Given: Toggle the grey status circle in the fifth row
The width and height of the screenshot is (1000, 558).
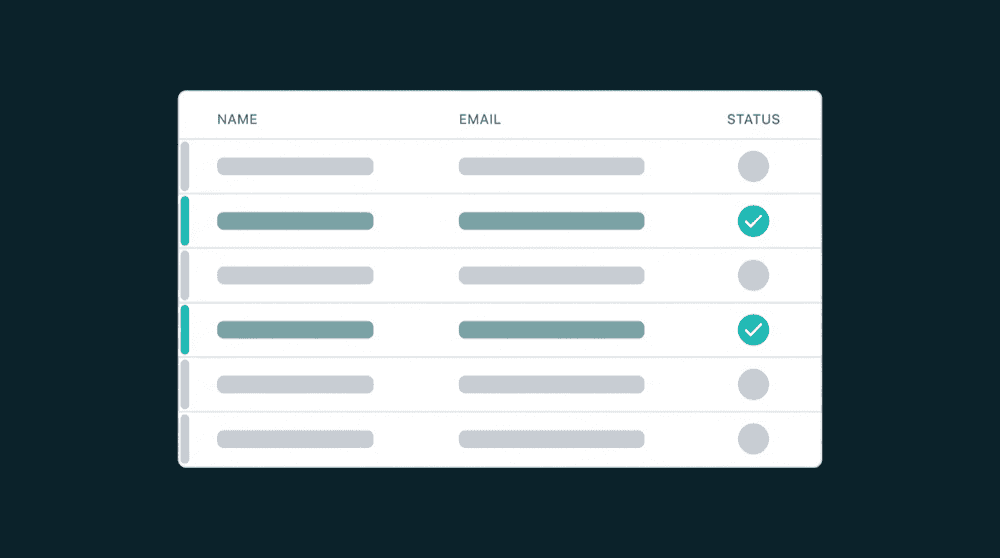Looking at the screenshot, I should tap(753, 385).
